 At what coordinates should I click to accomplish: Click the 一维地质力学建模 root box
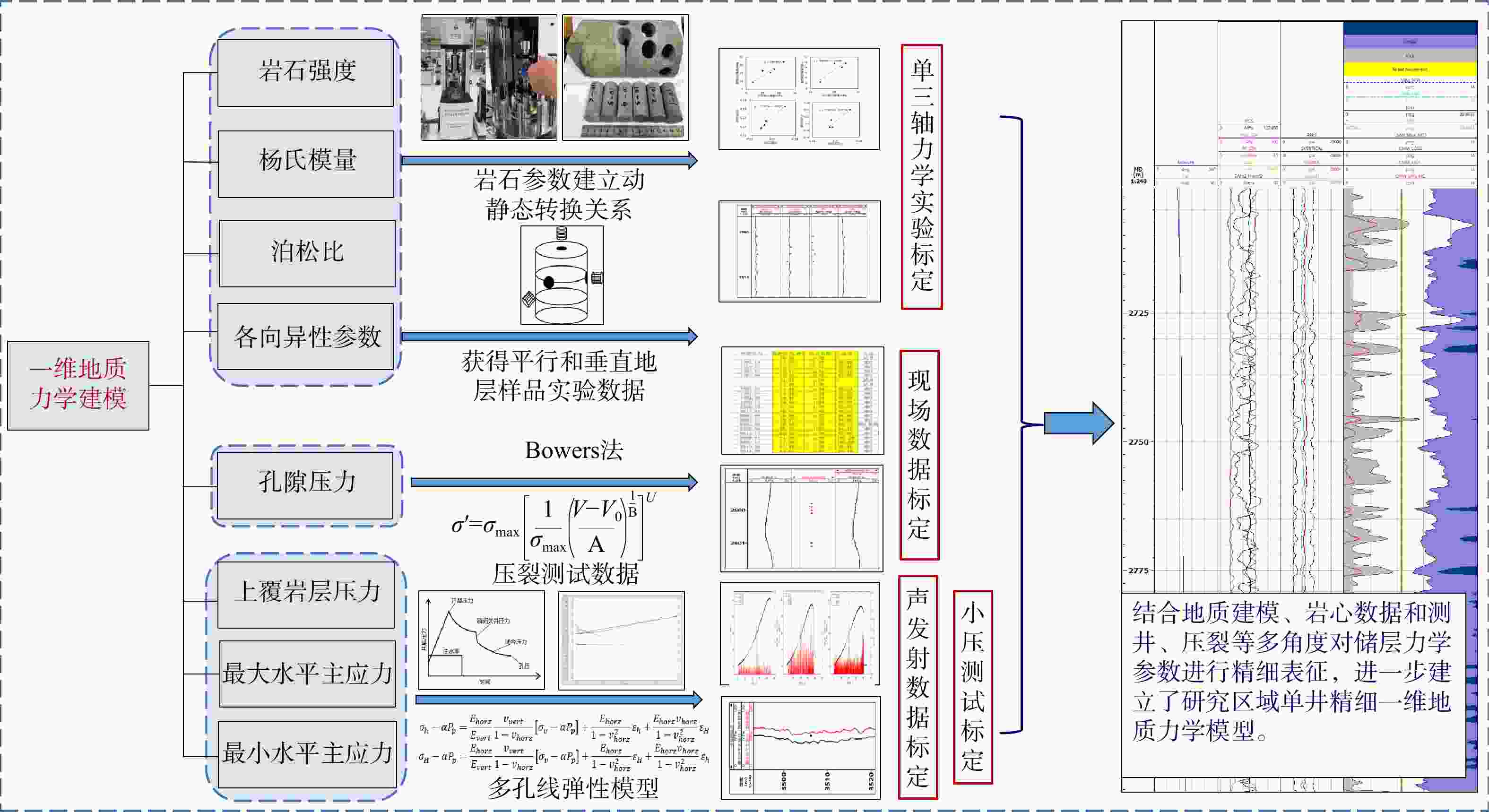[x=78, y=385]
